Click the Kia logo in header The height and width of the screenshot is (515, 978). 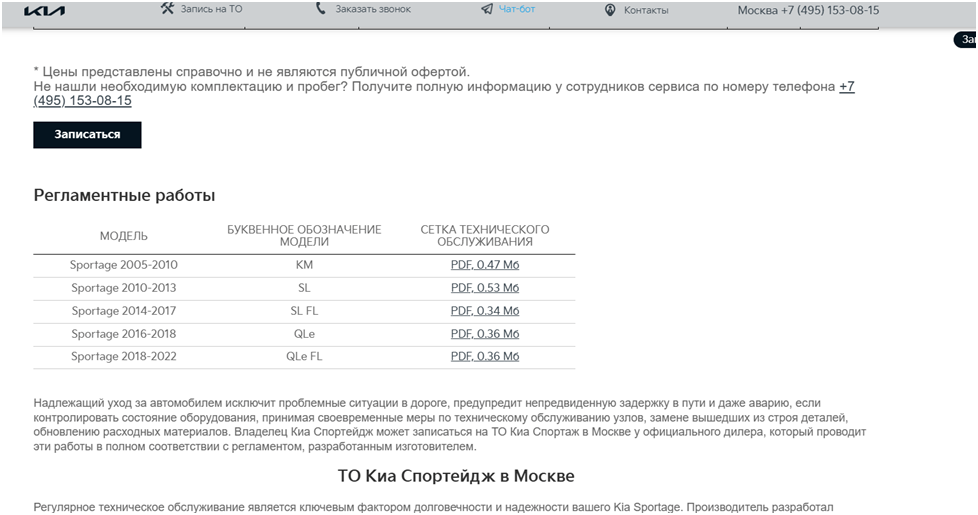click(x=44, y=11)
